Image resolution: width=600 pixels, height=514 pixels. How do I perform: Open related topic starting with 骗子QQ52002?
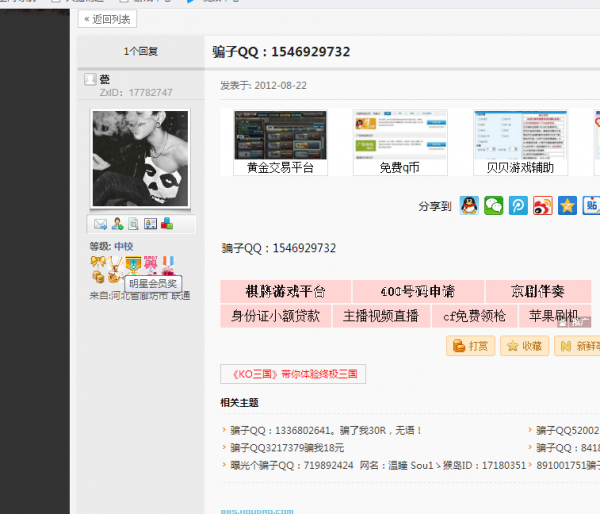[x=568, y=431]
